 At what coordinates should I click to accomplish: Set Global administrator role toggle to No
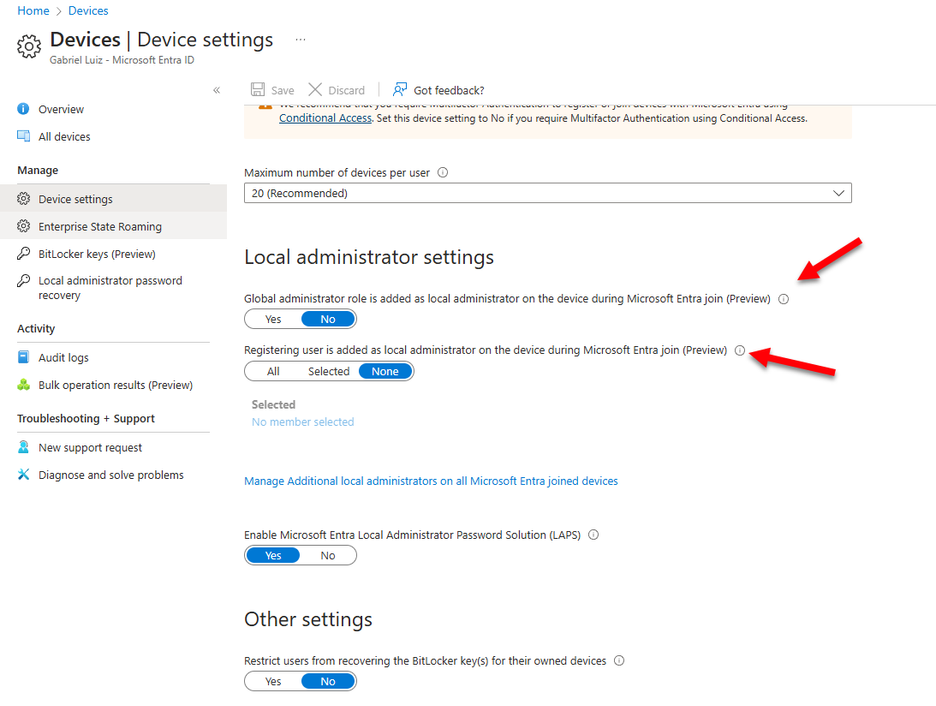[x=328, y=319]
